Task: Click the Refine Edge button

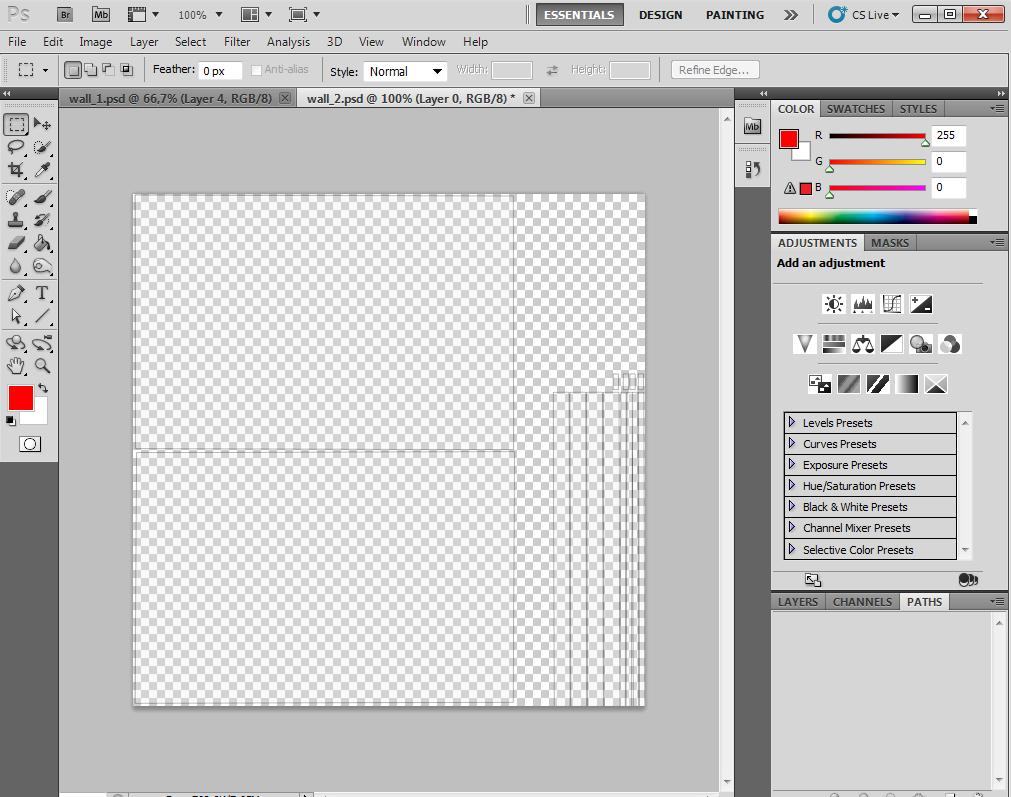Action: pos(714,70)
